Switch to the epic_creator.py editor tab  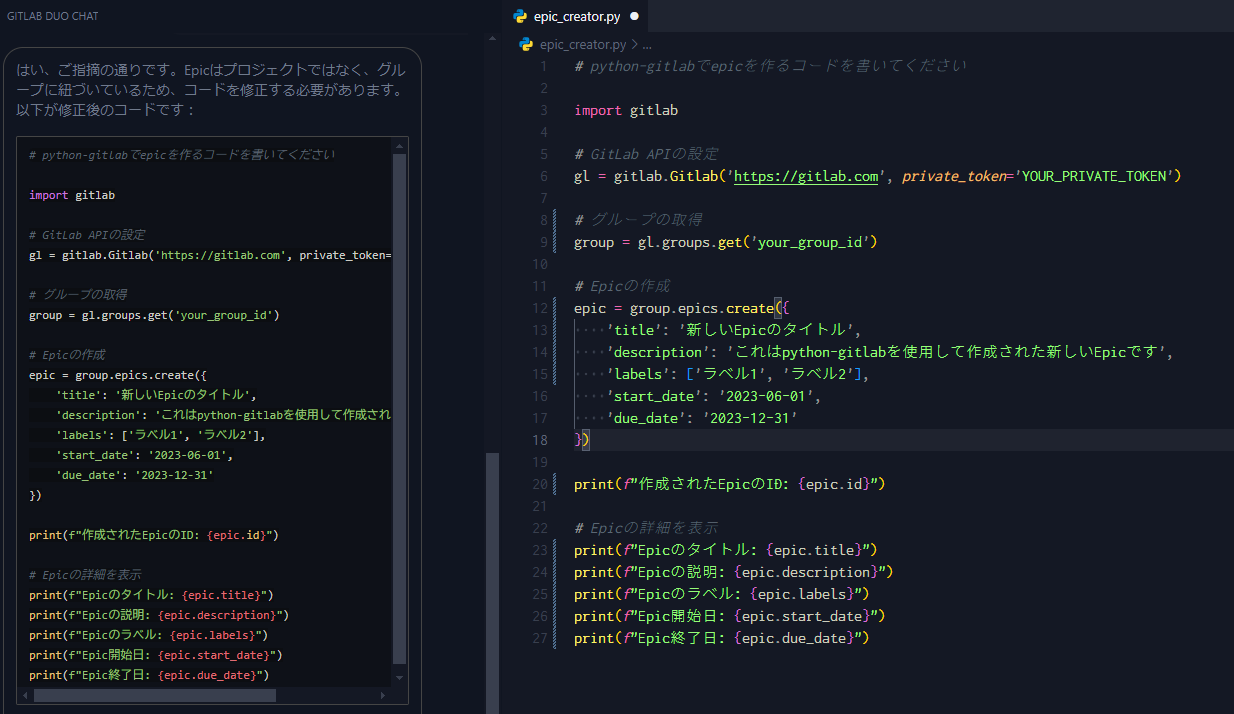tap(576, 16)
